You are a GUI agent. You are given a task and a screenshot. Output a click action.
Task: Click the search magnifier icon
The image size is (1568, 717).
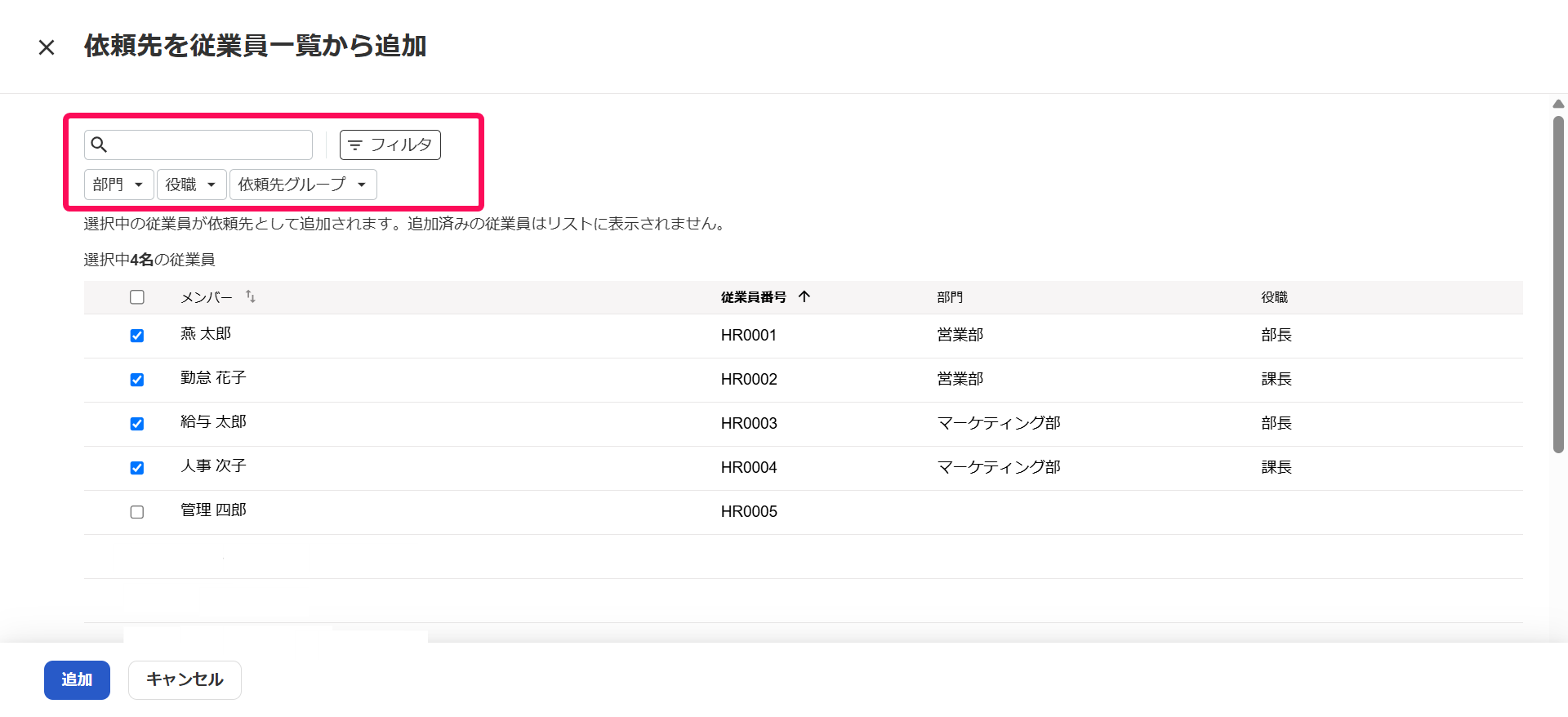coord(99,145)
